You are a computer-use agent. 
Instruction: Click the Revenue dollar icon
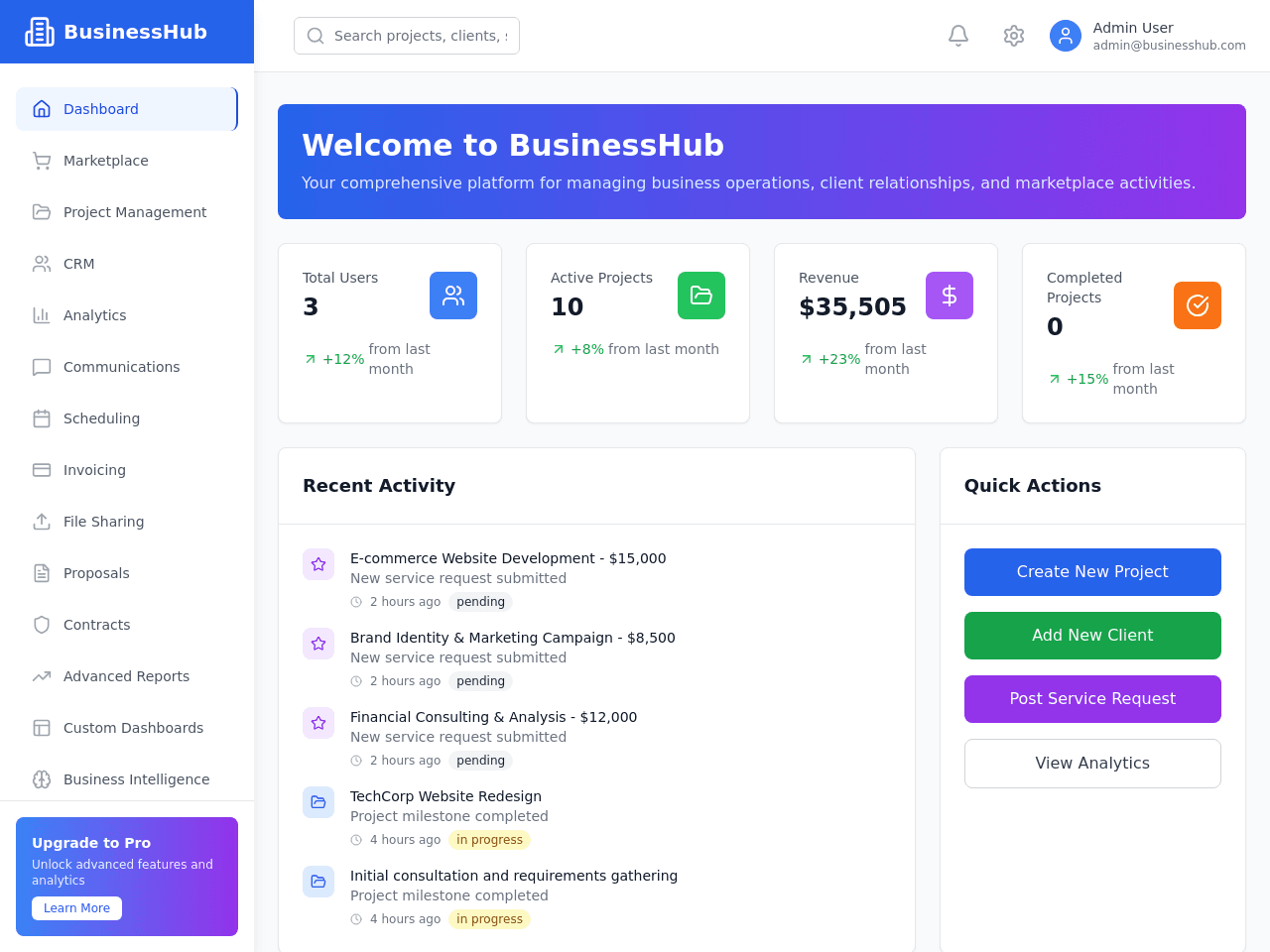point(950,296)
